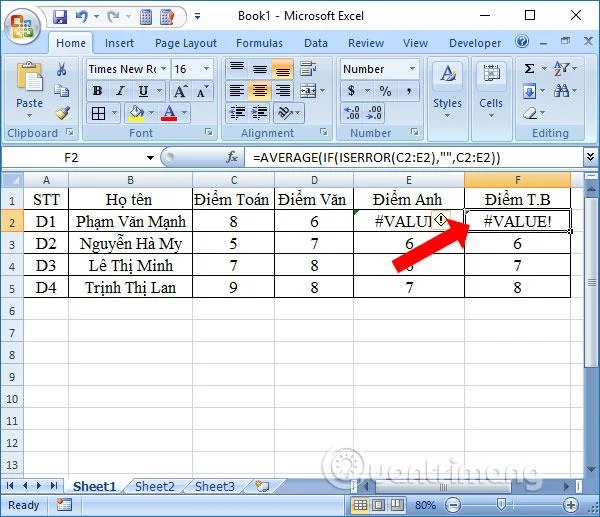Image resolution: width=600 pixels, height=517 pixels.
Task: Zoom out with the minus button
Action: click(x=453, y=505)
